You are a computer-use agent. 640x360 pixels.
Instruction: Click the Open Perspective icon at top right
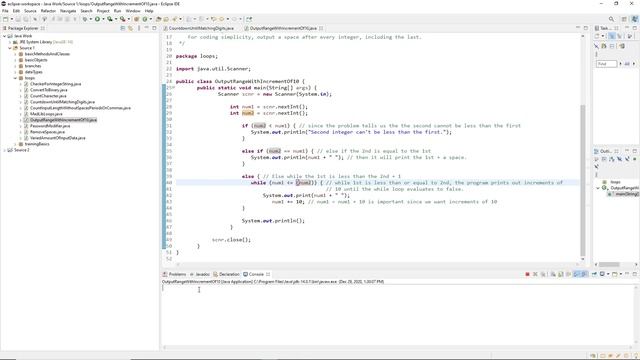pyautogui.click(x=624, y=19)
